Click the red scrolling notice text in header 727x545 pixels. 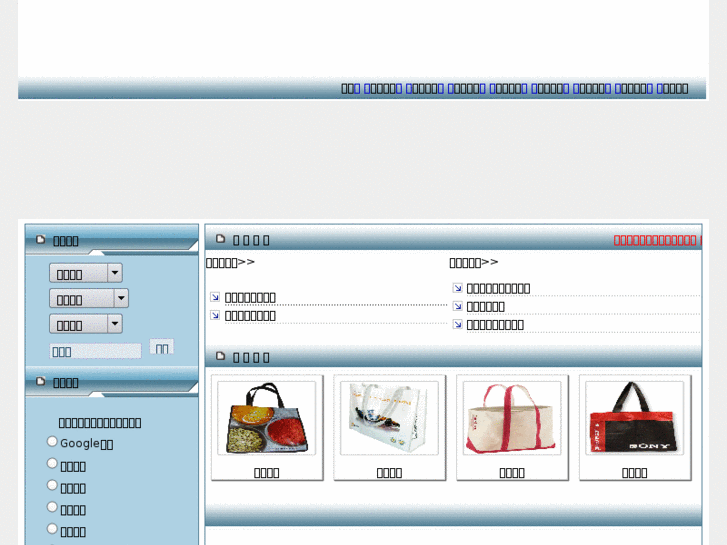tap(657, 240)
